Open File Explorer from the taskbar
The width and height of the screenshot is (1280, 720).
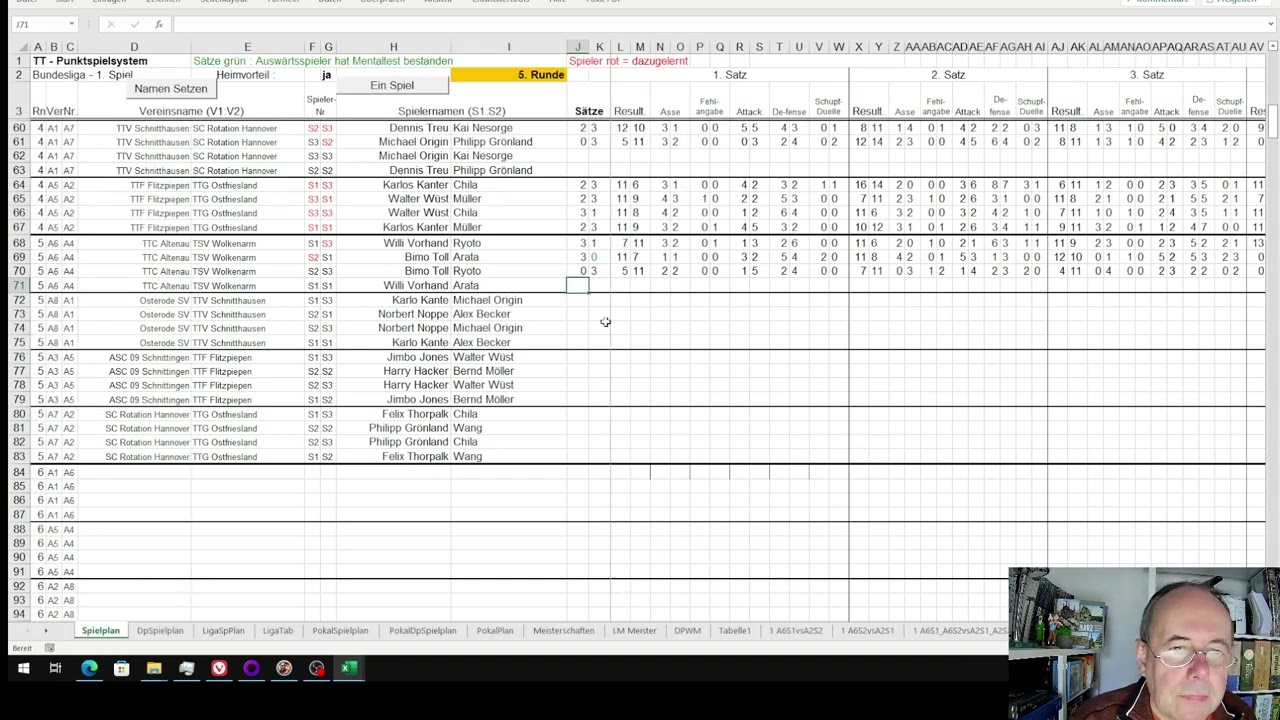154,668
